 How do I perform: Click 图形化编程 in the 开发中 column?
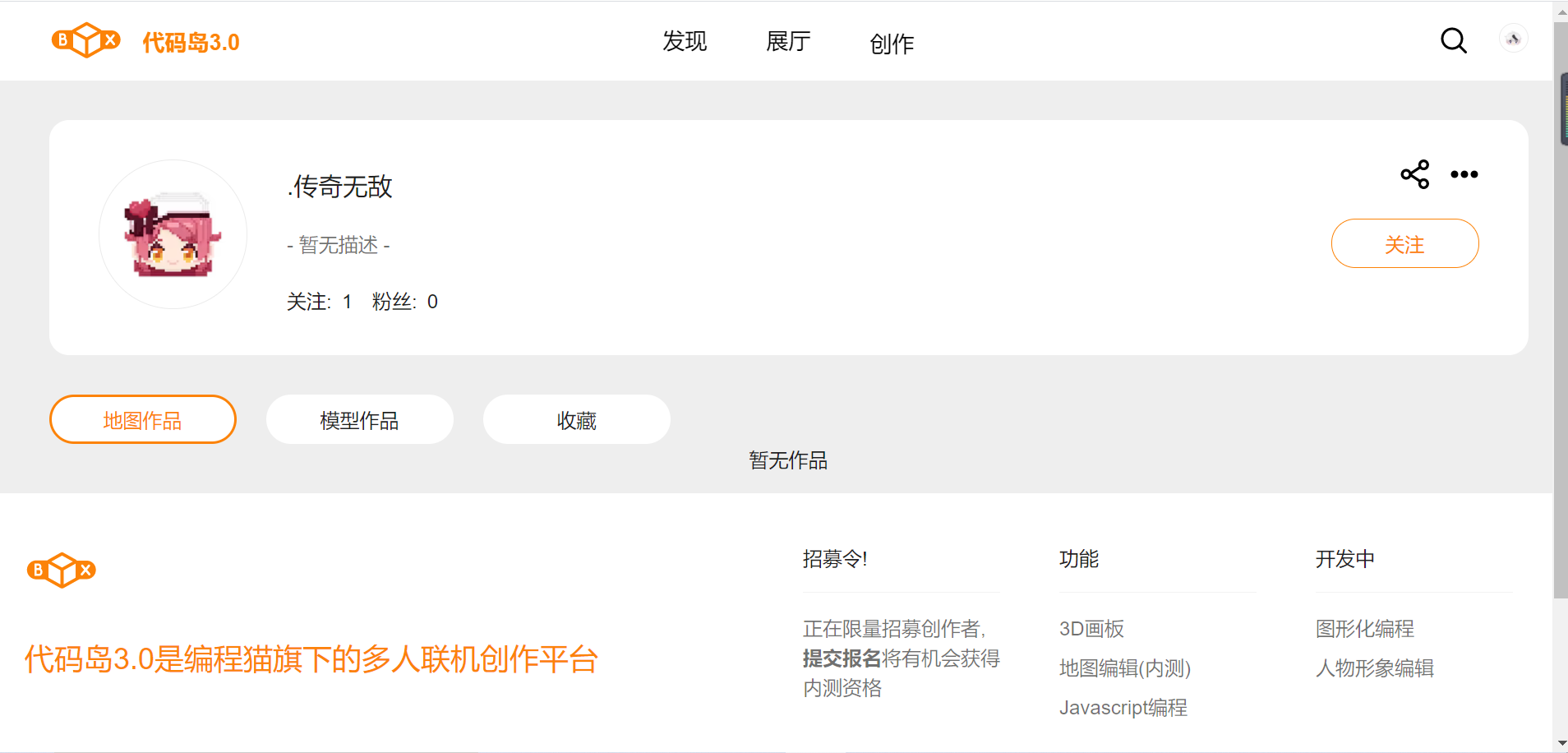[1365, 629]
